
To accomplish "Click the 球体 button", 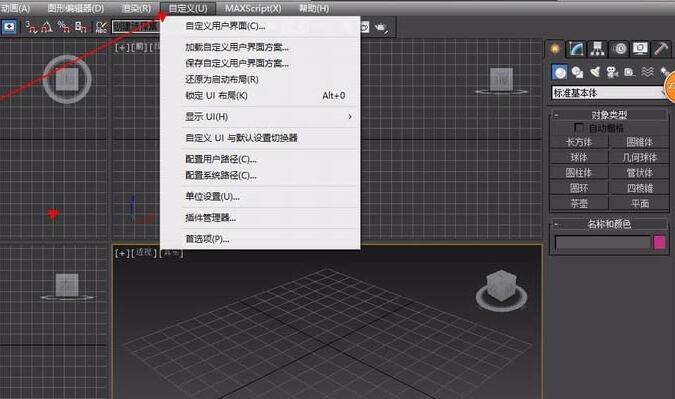I will tap(579, 158).
